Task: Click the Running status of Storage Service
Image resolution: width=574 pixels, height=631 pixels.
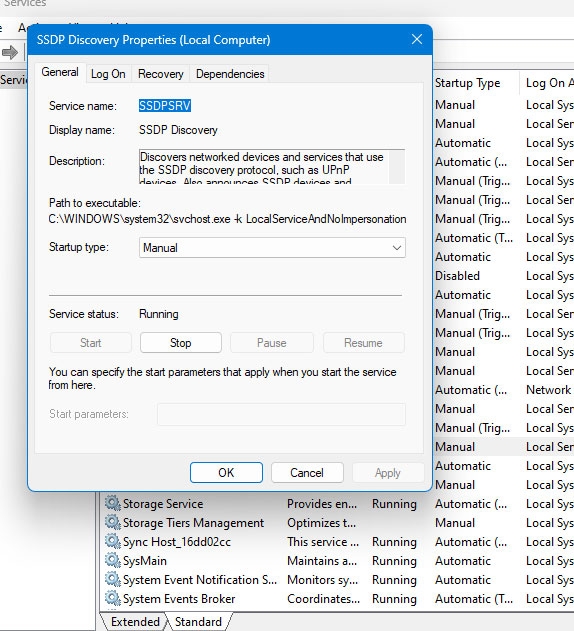Action: (x=394, y=504)
